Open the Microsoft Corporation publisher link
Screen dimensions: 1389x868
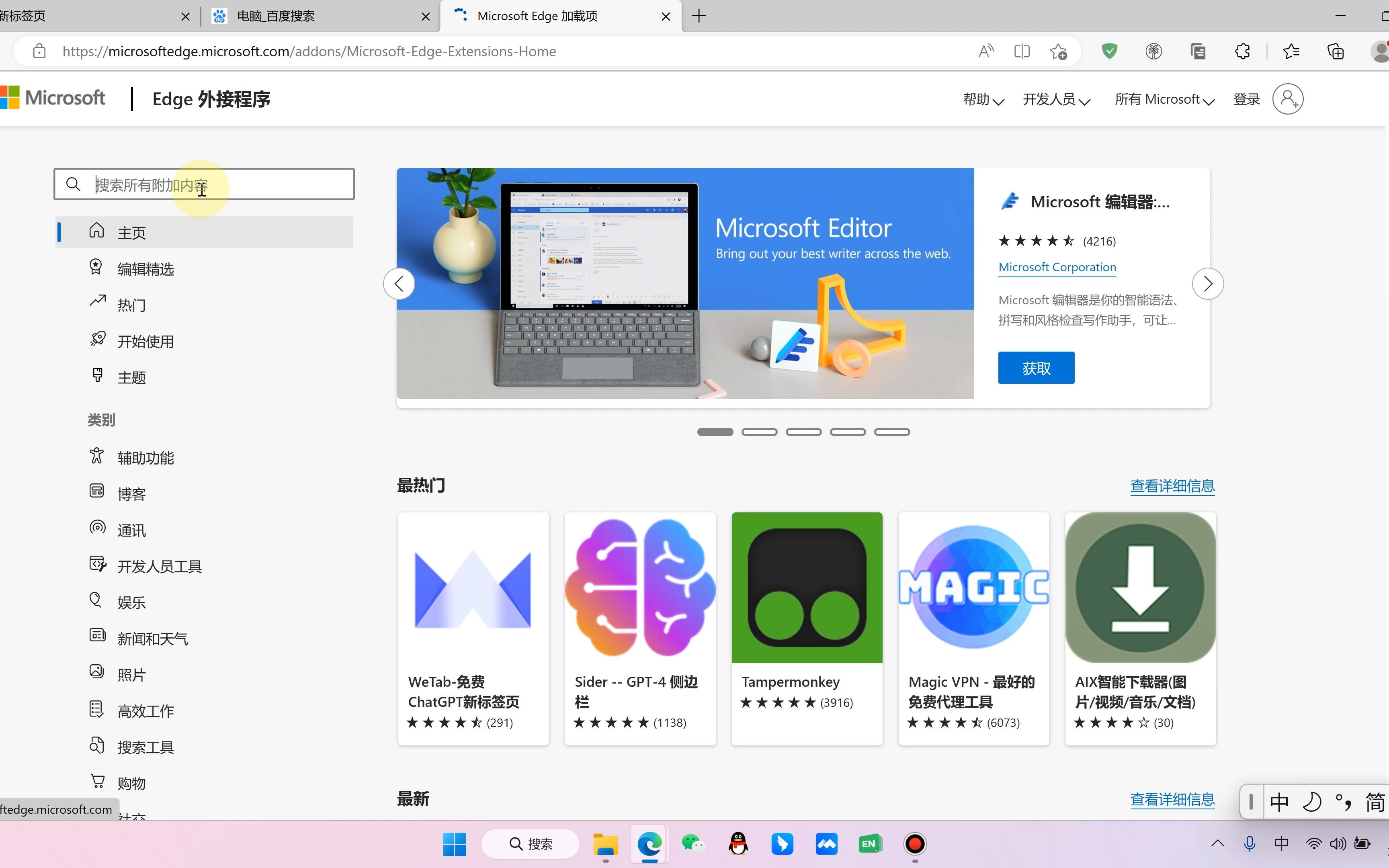coord(1057,267)
